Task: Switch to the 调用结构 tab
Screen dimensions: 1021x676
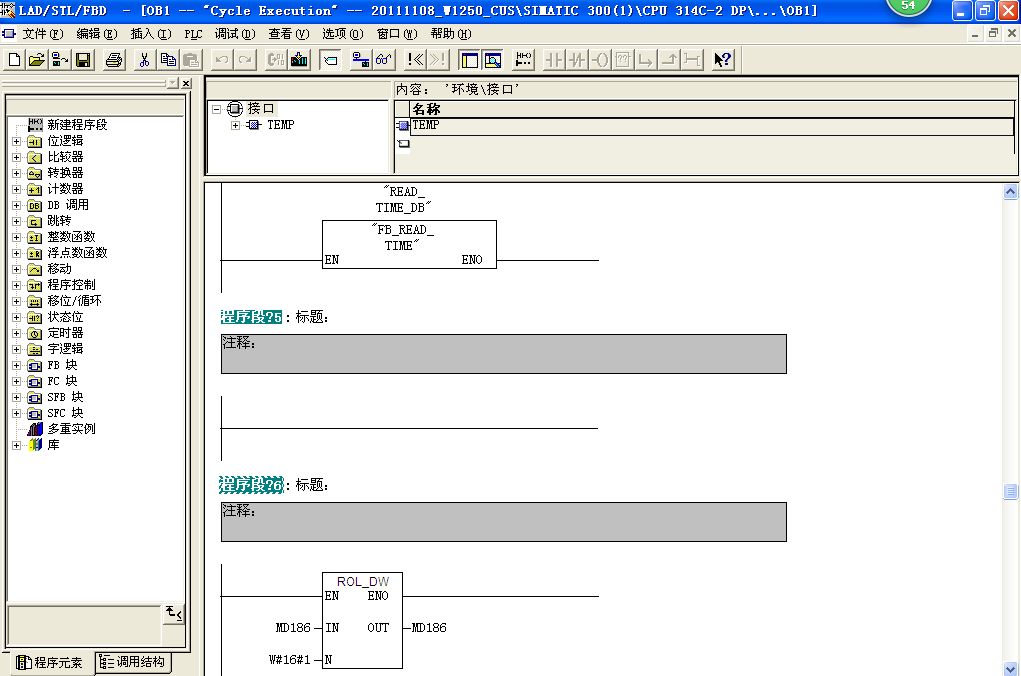Action: [x=132, y=662]
